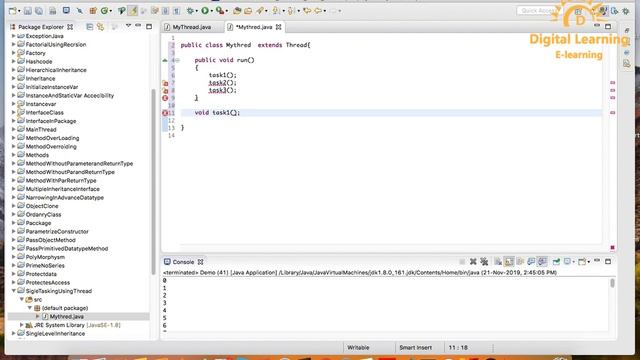This screenshot has height=360, width=640.
Task: Click quick-fix marker on line 7
Action: 165,83
